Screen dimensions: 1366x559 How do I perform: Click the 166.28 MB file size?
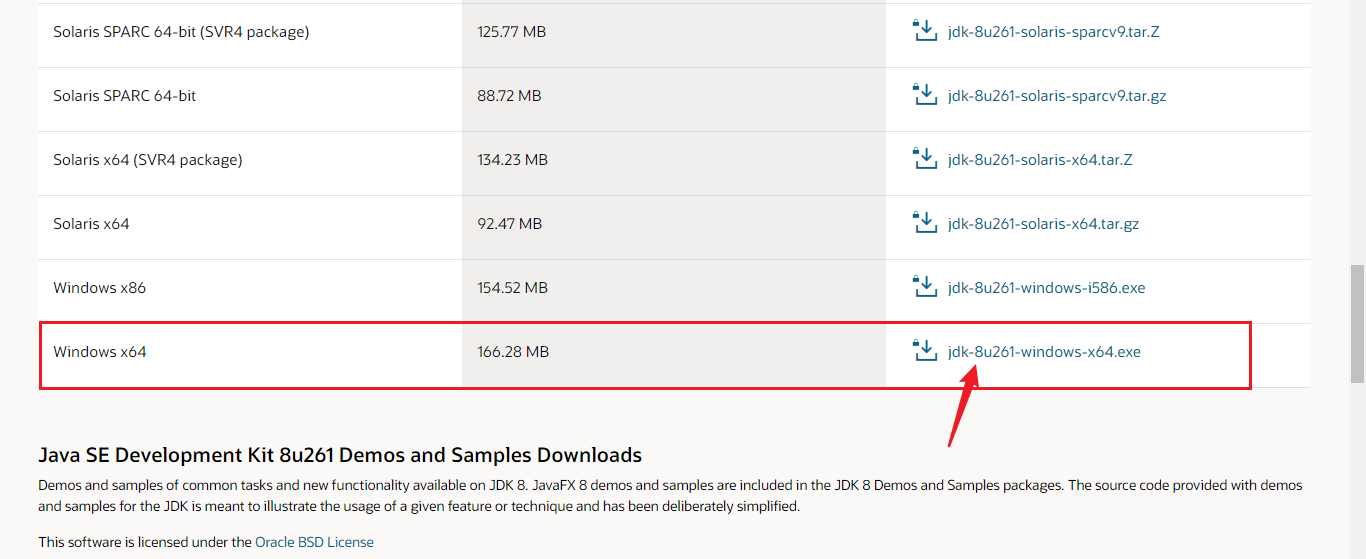(513, 352)
